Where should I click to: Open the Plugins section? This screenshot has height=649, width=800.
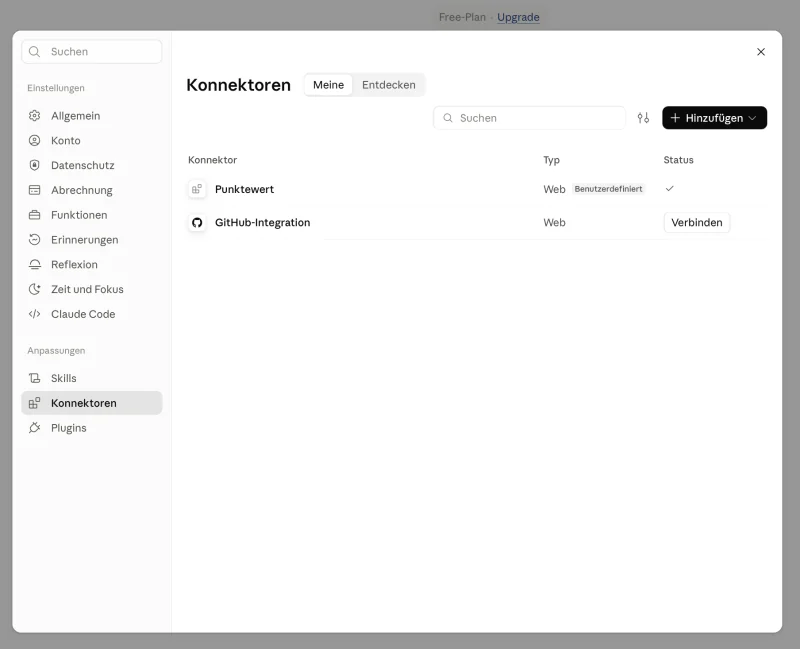click(x=92, y=428)
